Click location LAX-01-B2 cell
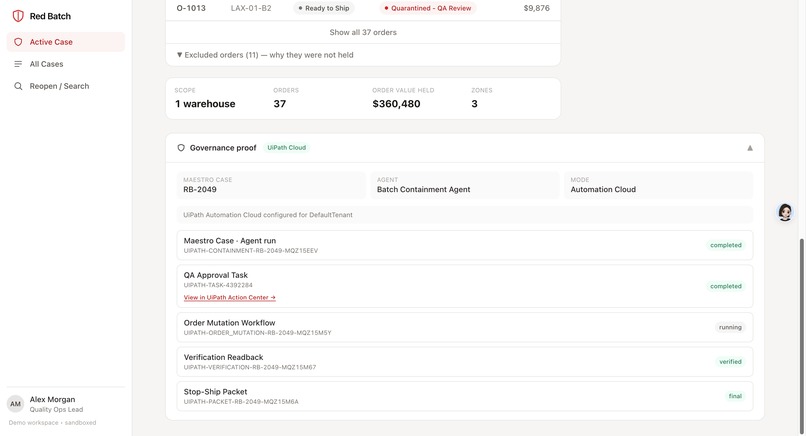This screenshot has width=806, height=436. point(251,8)
